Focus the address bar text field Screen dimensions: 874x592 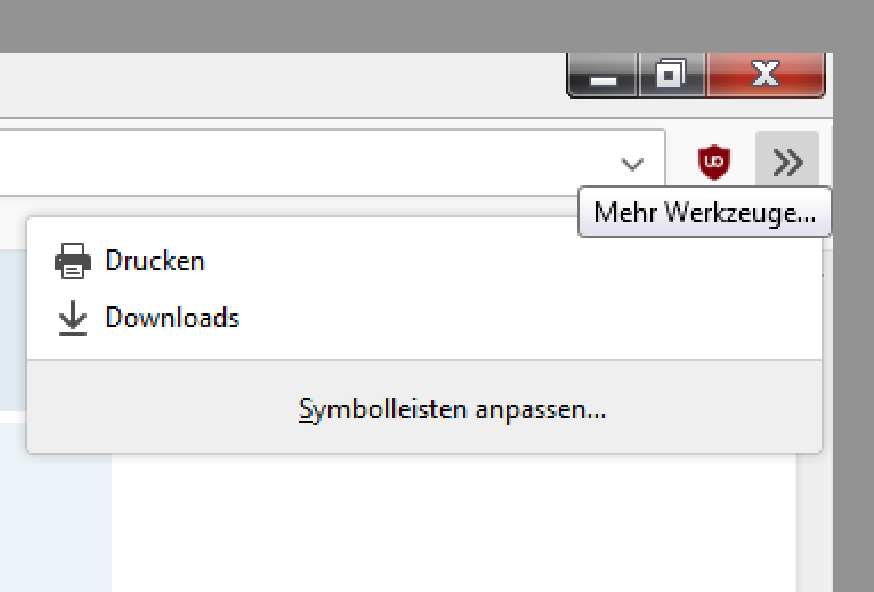point(300,163)
